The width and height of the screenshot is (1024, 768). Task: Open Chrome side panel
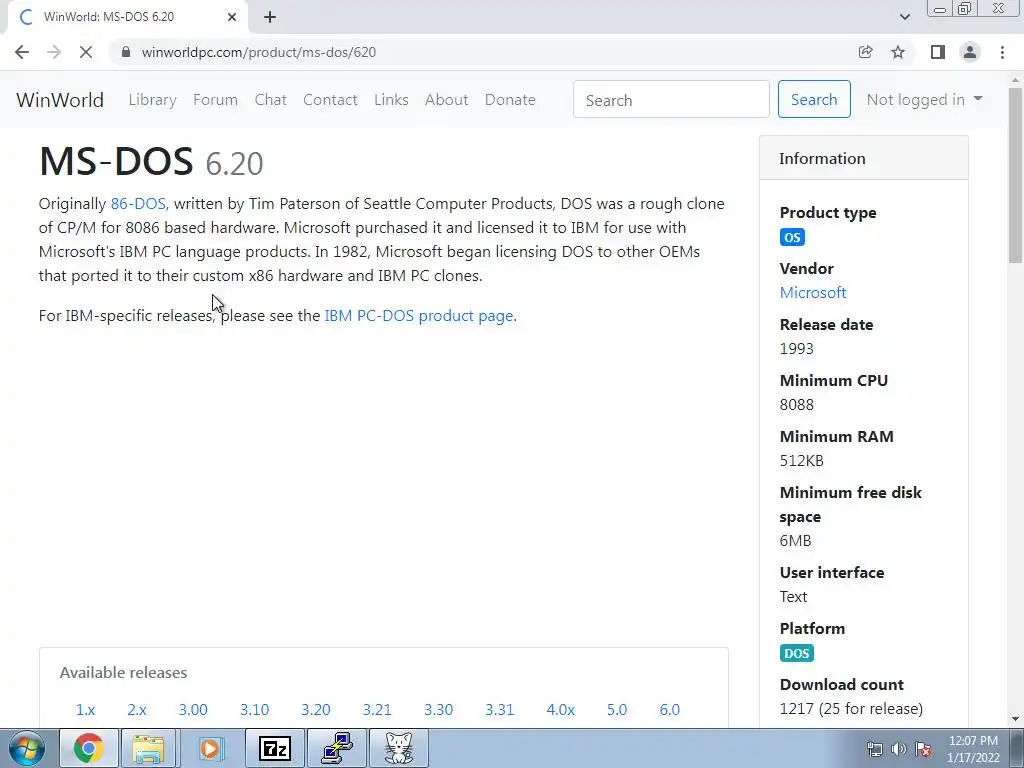(938, 52)
